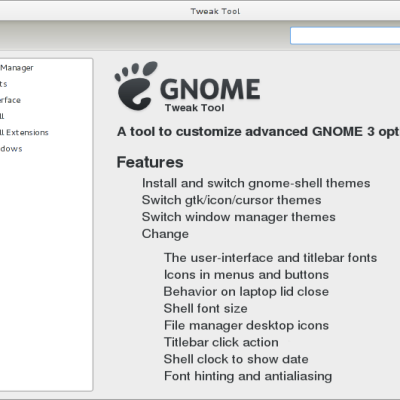
Task: Click 'Icons in menus and buttons' text
Action: pos(246,275)
